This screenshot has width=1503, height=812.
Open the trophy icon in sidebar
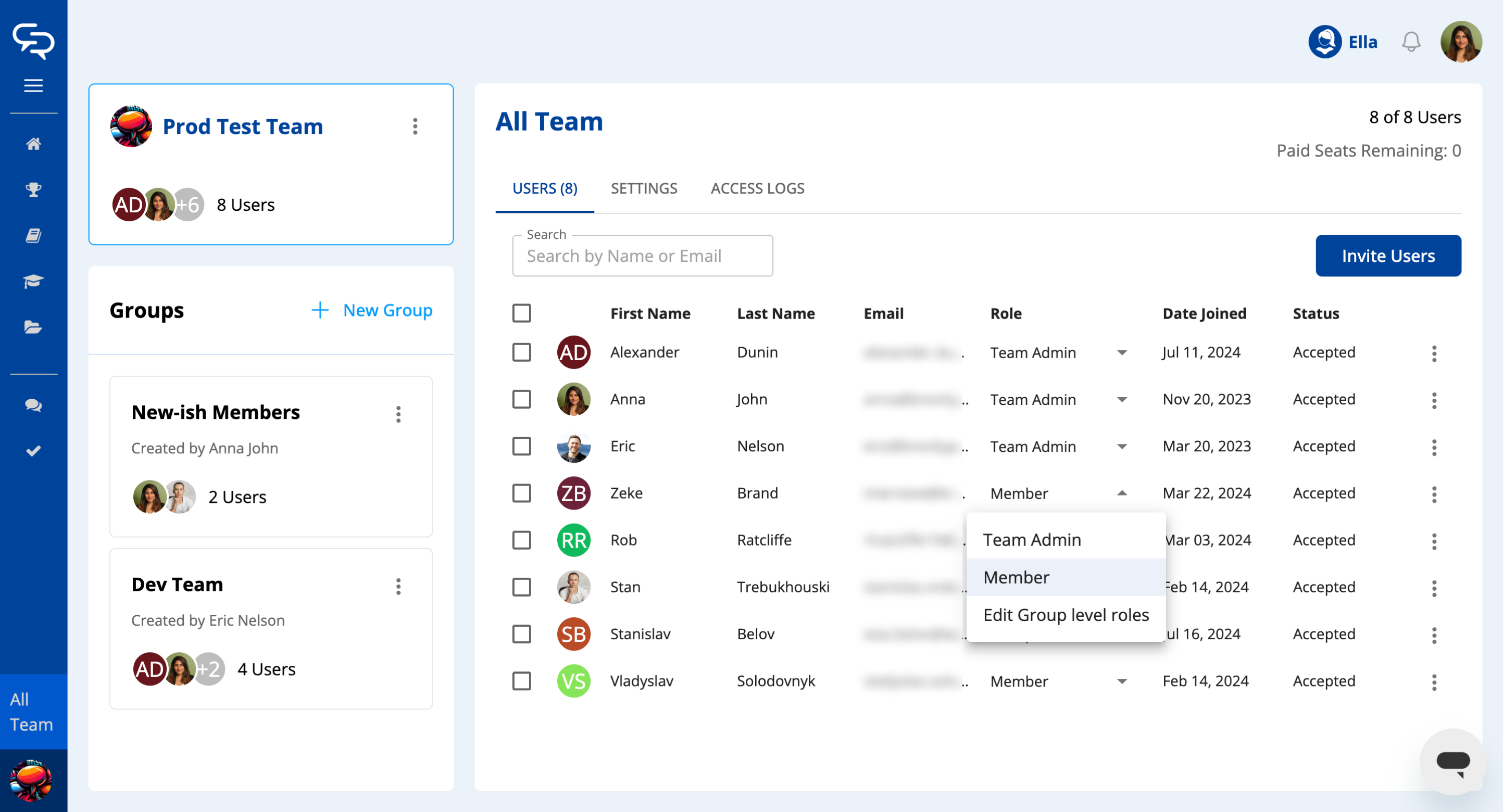pos(33,189)
